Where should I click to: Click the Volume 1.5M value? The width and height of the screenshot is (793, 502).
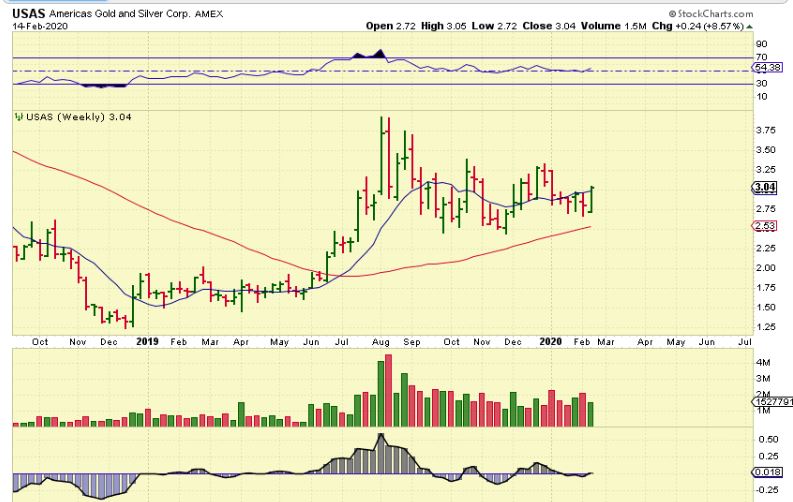[x=613, y=26]
